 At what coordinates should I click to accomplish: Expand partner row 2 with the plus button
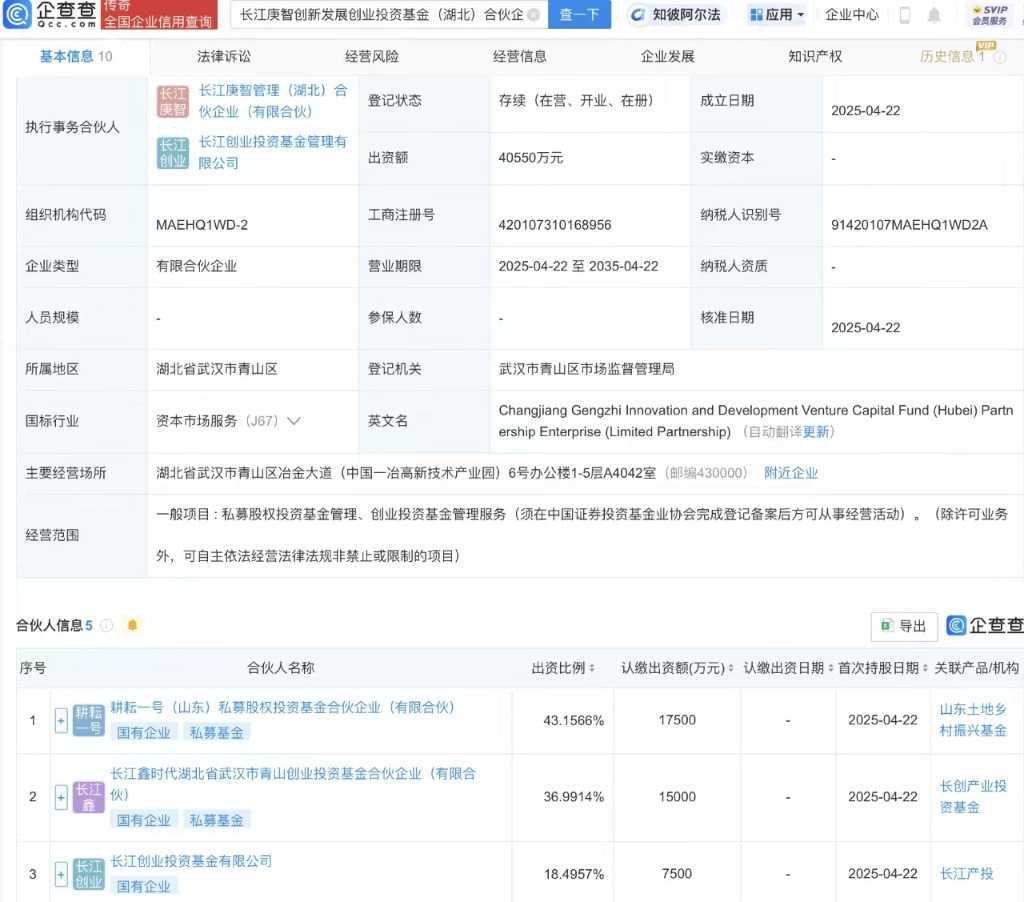61,797
